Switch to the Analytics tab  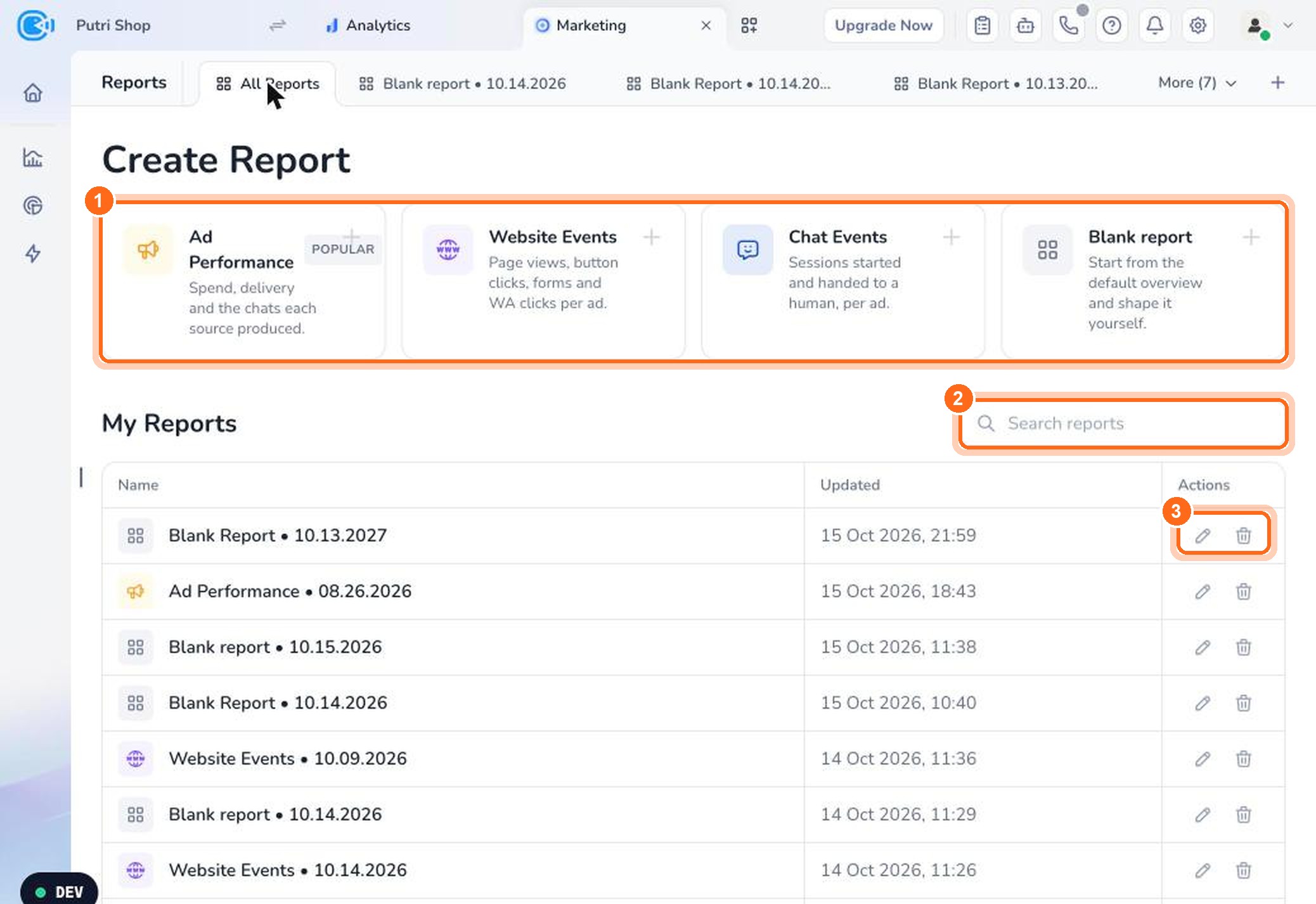click(368, 25)
